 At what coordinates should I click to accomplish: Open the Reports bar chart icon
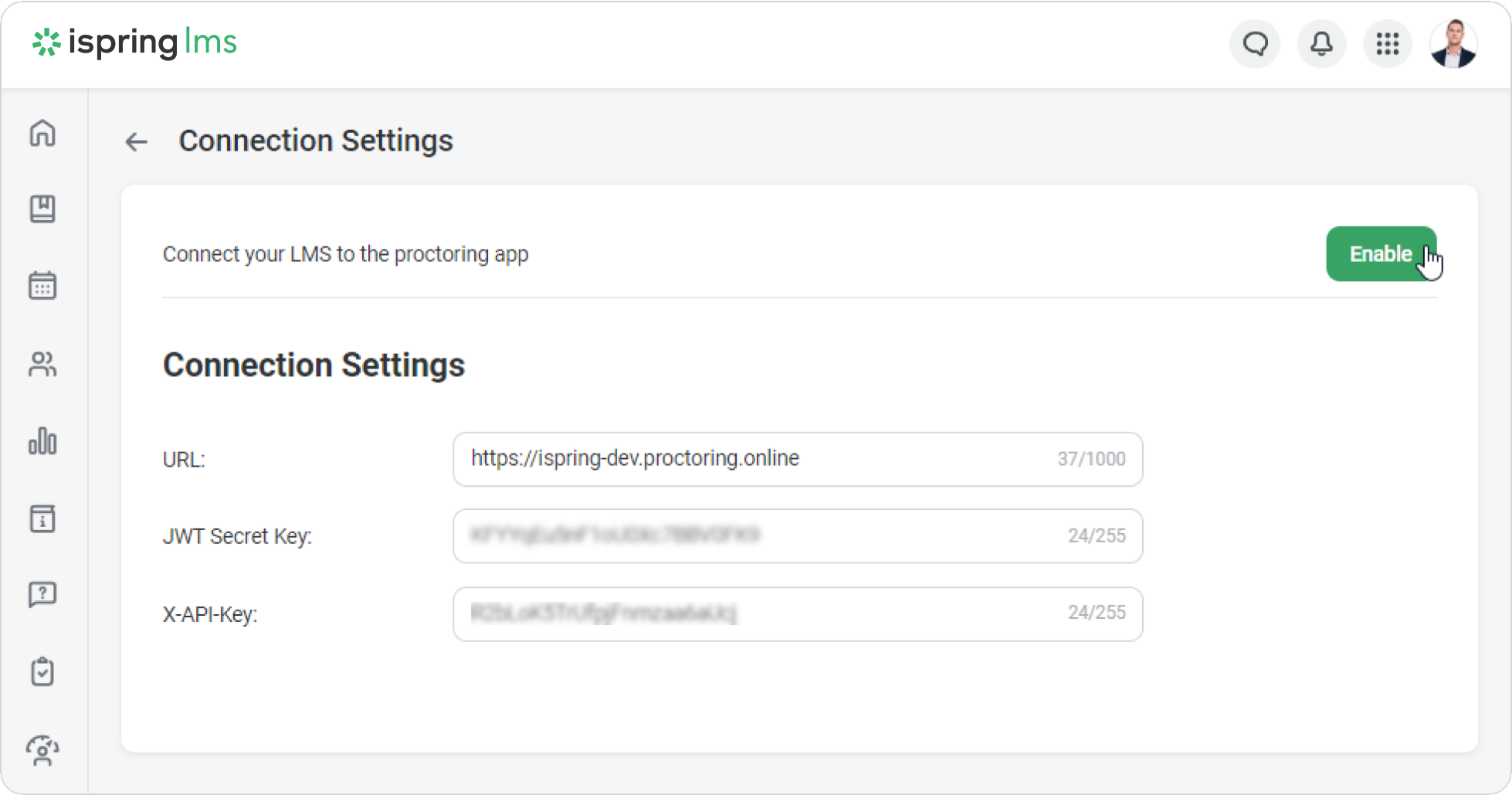42,441
